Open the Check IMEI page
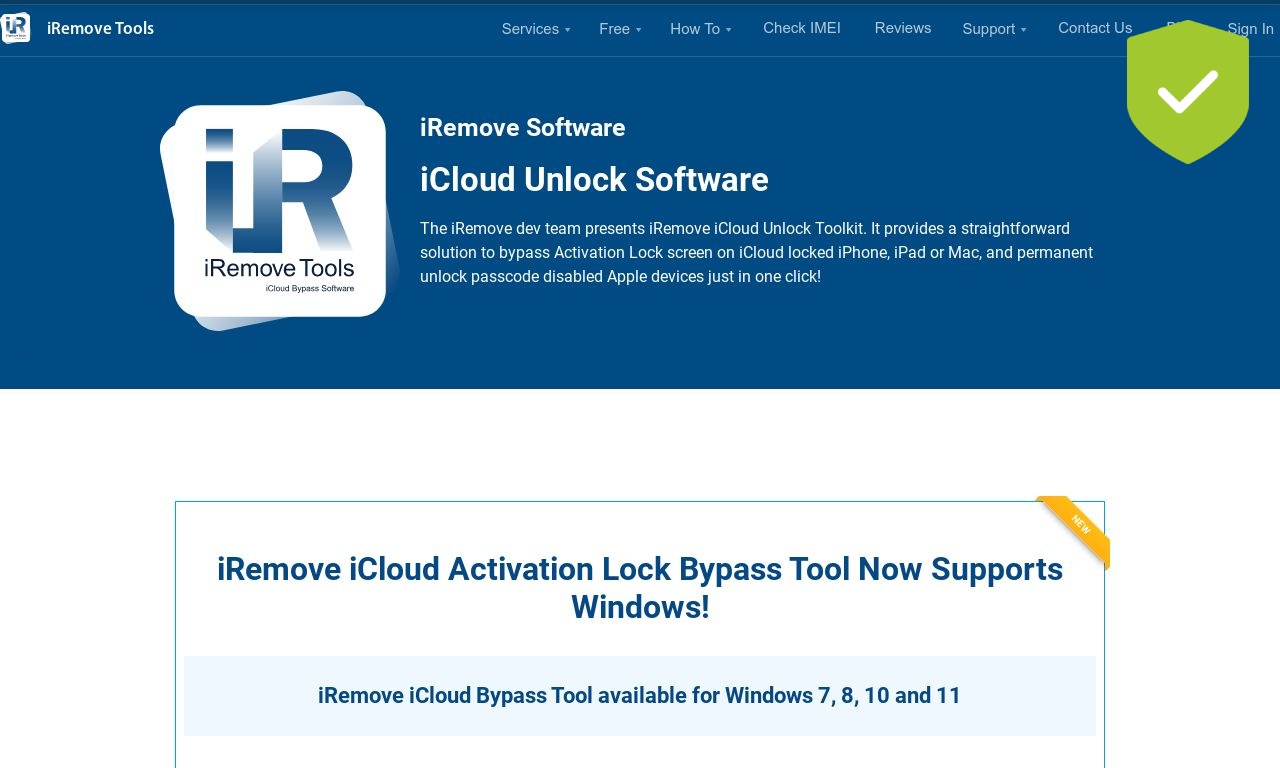Image resolution: width=1280 pixels, height=768 pixels. (x=802, y=28)
